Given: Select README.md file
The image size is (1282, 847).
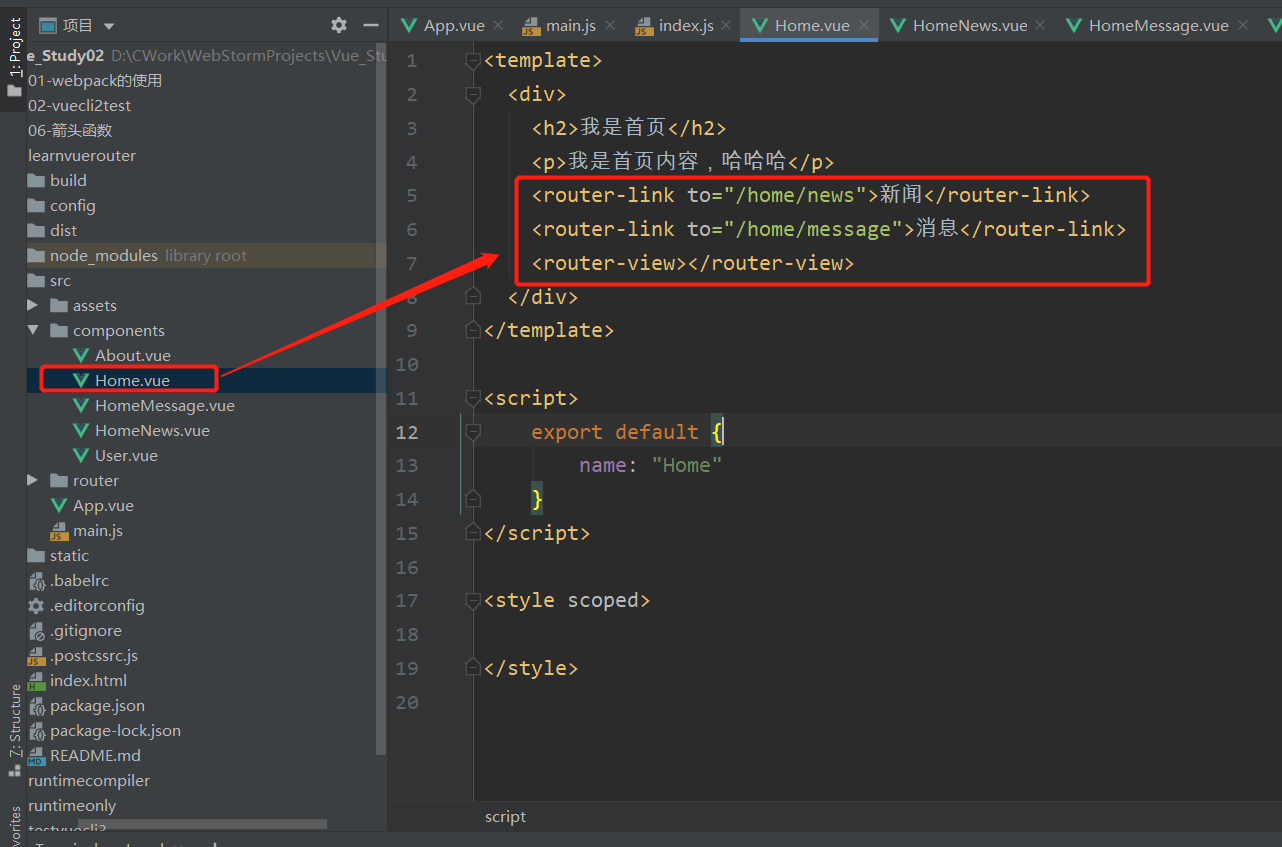Looking at the screenshot, I should coord(95,755).
